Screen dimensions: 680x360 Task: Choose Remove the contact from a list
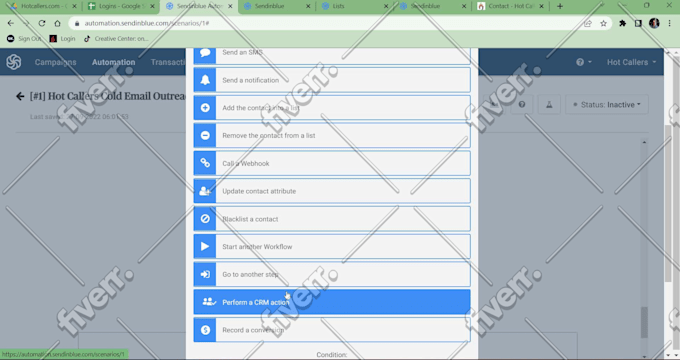coord(332,135)
